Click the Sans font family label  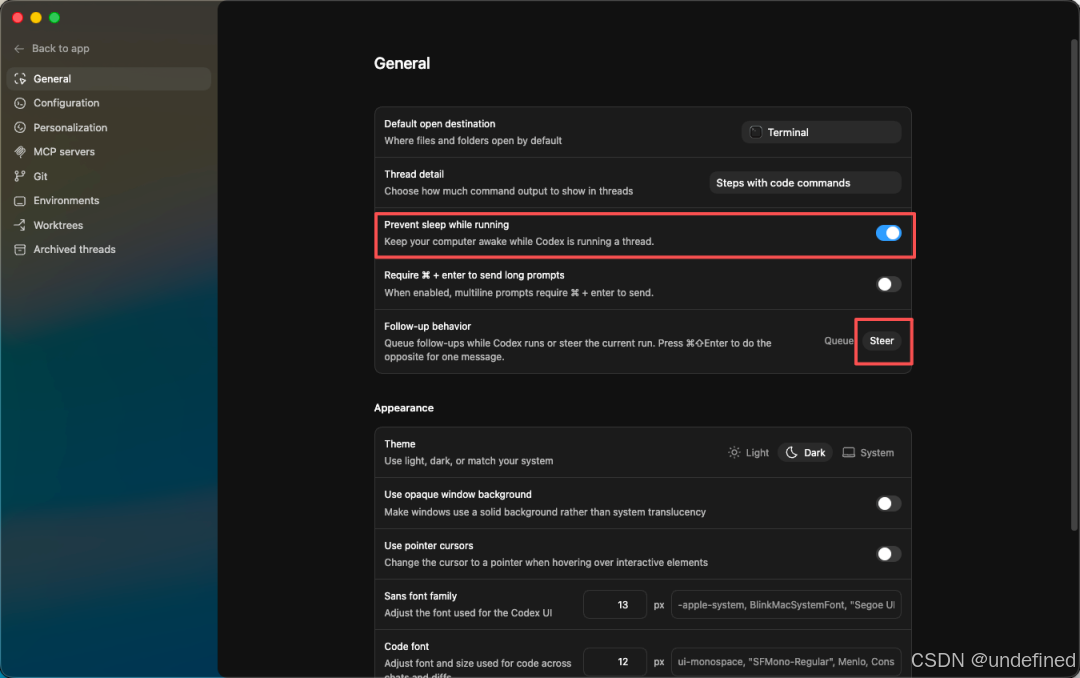tap(420, 596)
